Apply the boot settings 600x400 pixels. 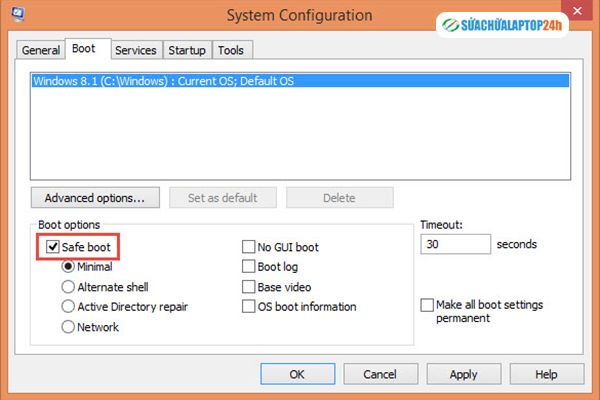[464, 374]
